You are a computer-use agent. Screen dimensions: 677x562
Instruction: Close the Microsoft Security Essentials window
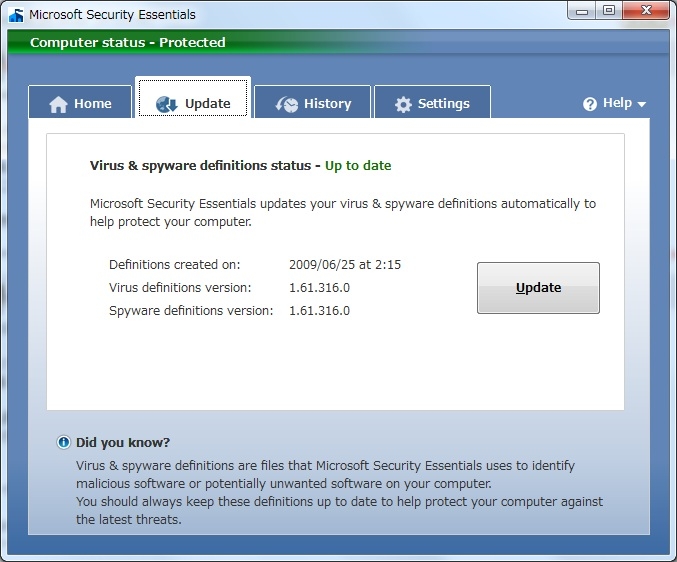(x=646, y=11)
